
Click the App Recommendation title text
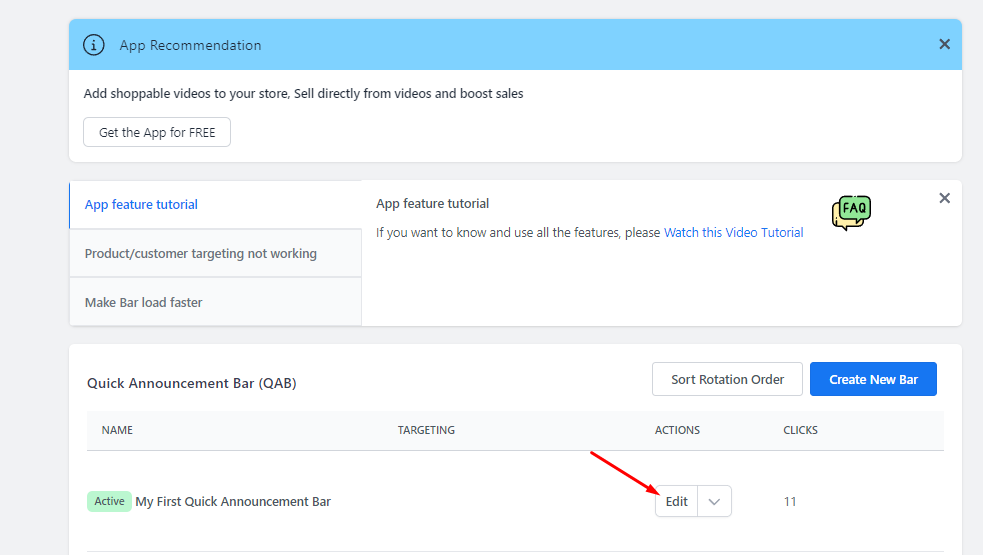[191, 45]
